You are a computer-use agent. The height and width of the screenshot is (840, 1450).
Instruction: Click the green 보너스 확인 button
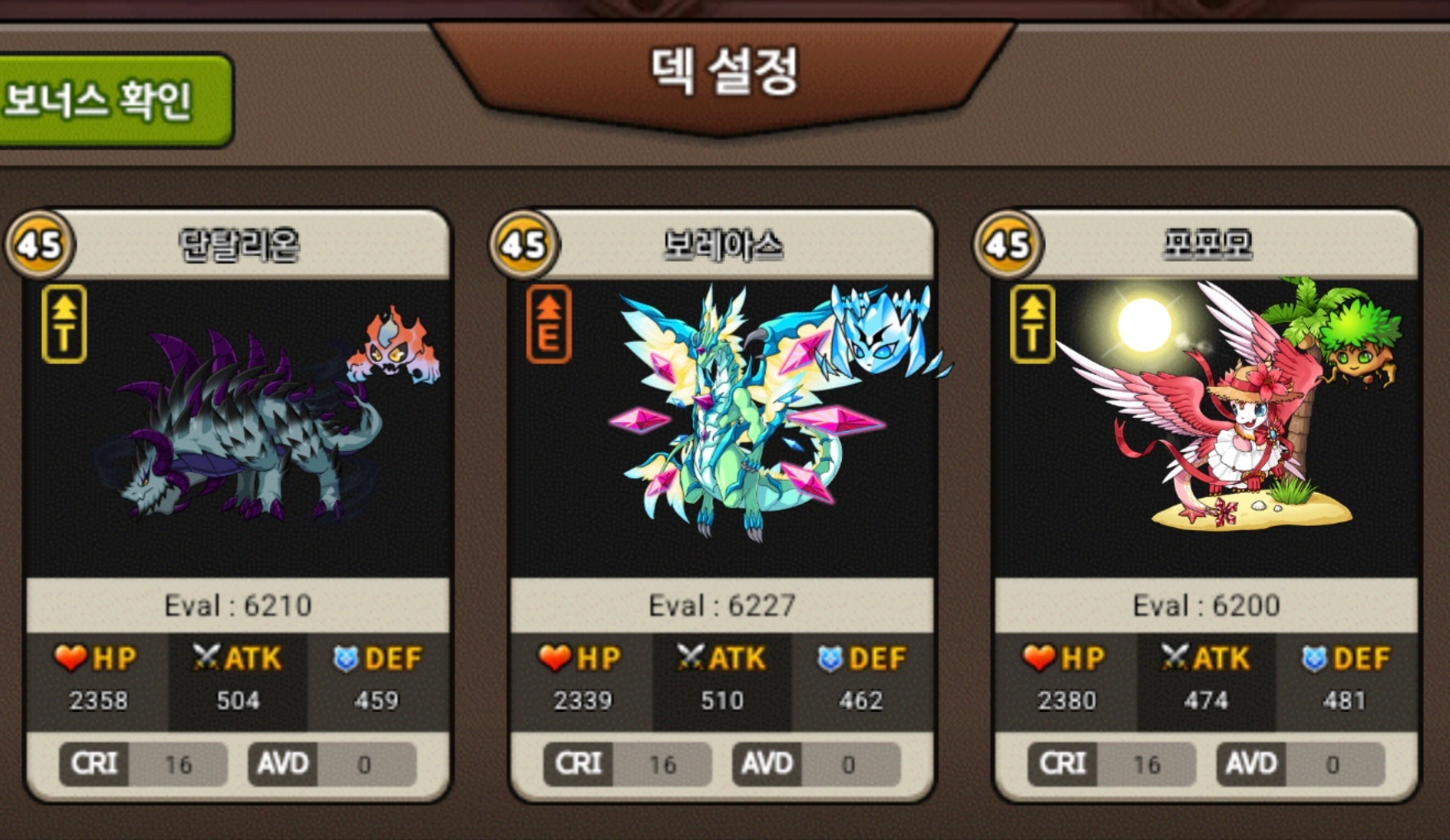point(114,101)
